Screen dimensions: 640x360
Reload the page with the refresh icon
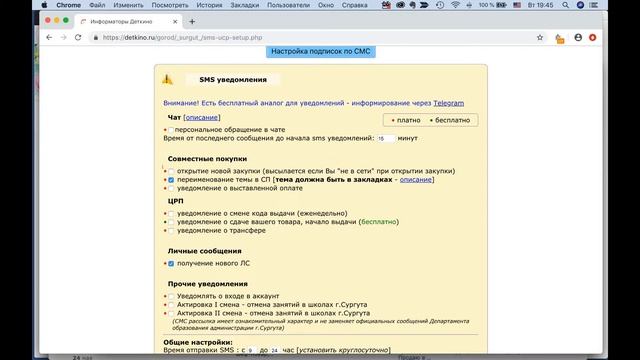coord(78,38)
